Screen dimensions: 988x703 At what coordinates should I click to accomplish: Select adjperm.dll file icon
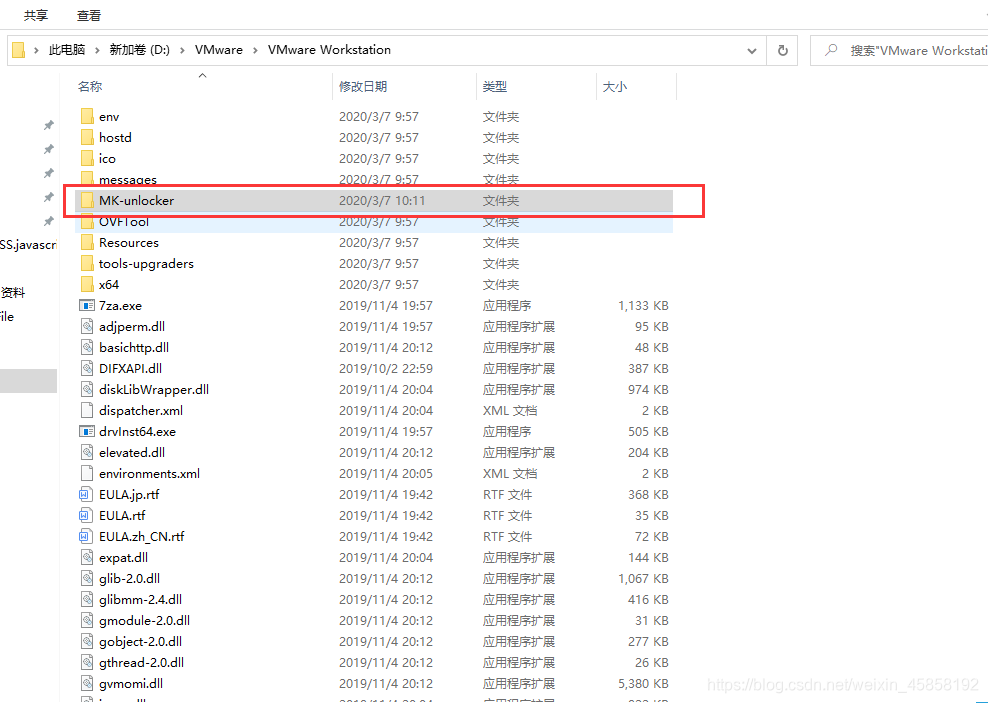[87, 326]
